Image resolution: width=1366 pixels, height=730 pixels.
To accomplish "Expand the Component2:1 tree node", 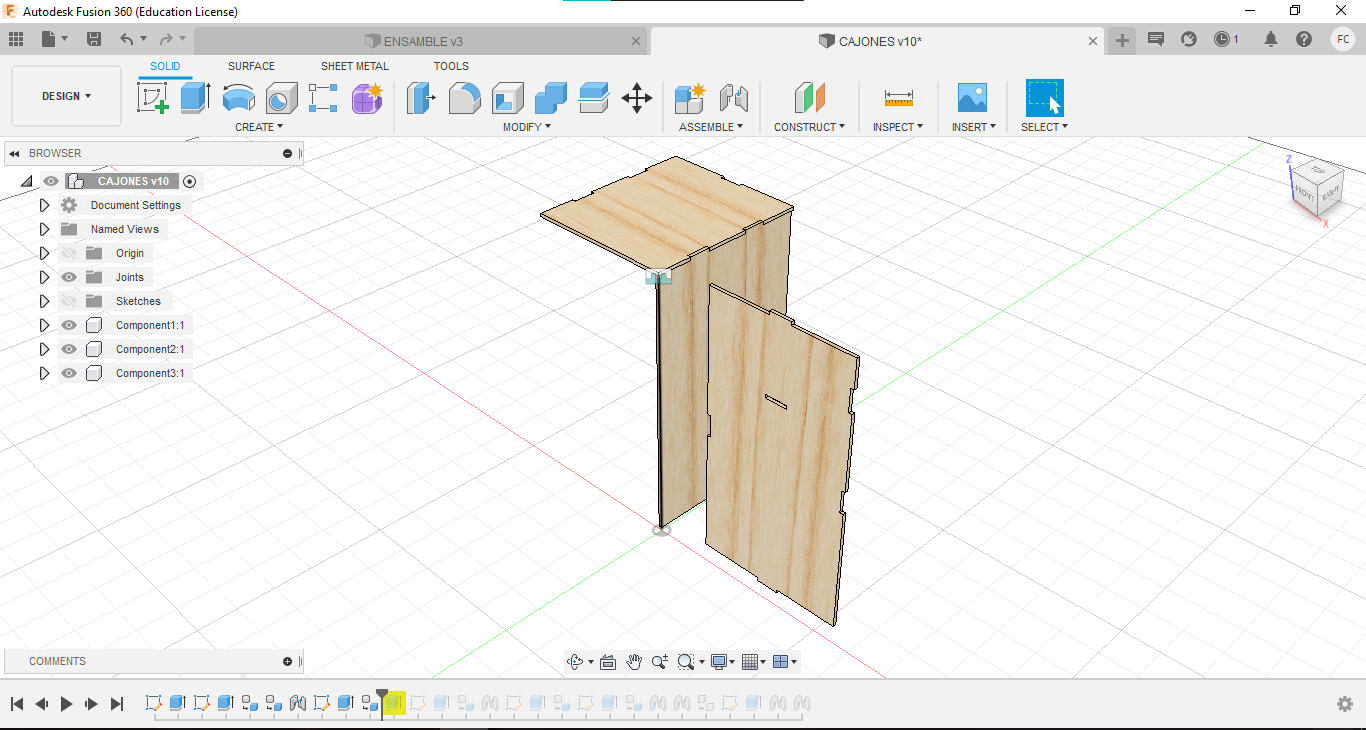I will 44,349.
